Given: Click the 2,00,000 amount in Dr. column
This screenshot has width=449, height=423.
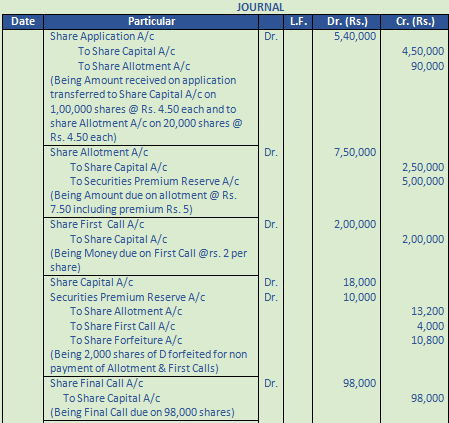Looking at the screenshot, I should (x=355, y=224).
